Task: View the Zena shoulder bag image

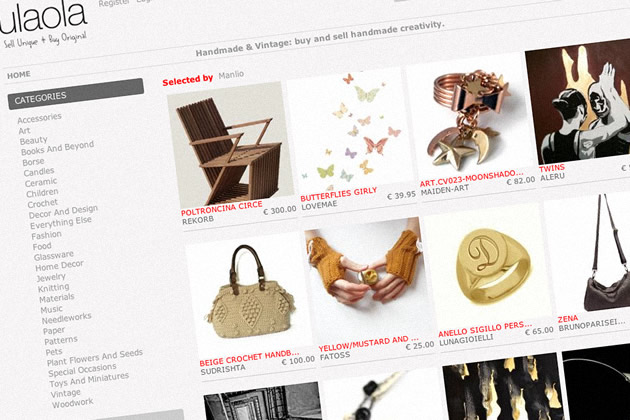Action: [588, 255]
